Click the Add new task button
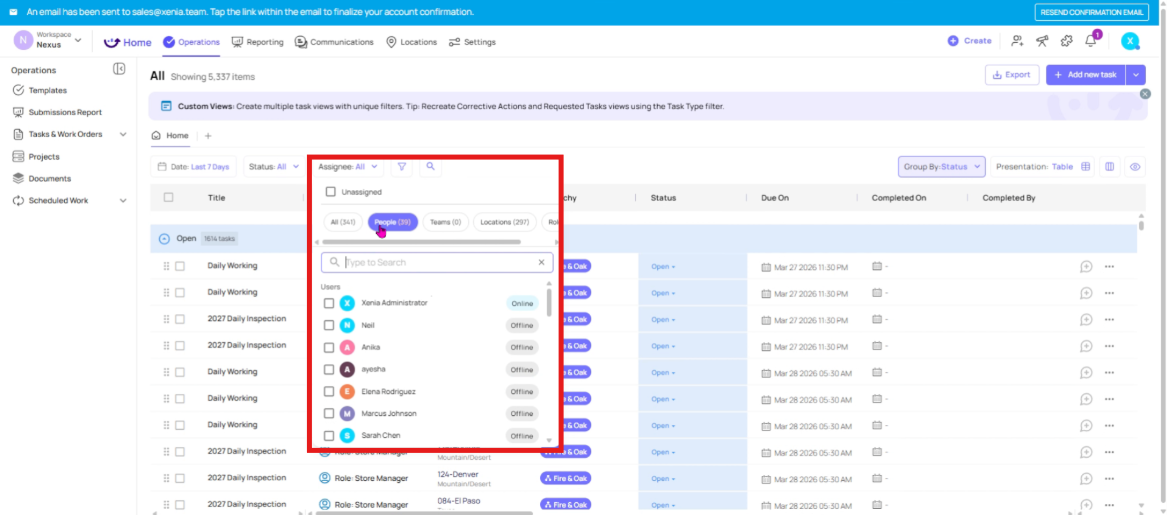Viewport: 1167px width, 517px height. (x=1085, y=75)
